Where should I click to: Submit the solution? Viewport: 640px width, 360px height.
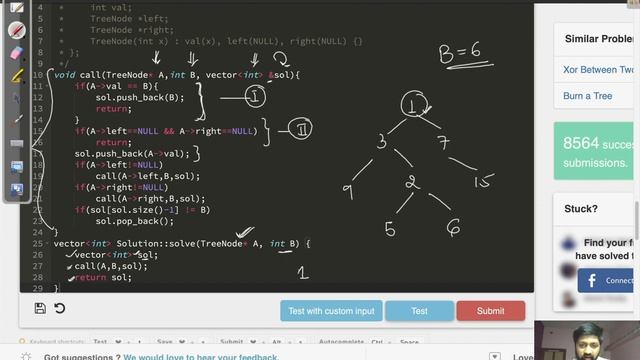[490, 311]
